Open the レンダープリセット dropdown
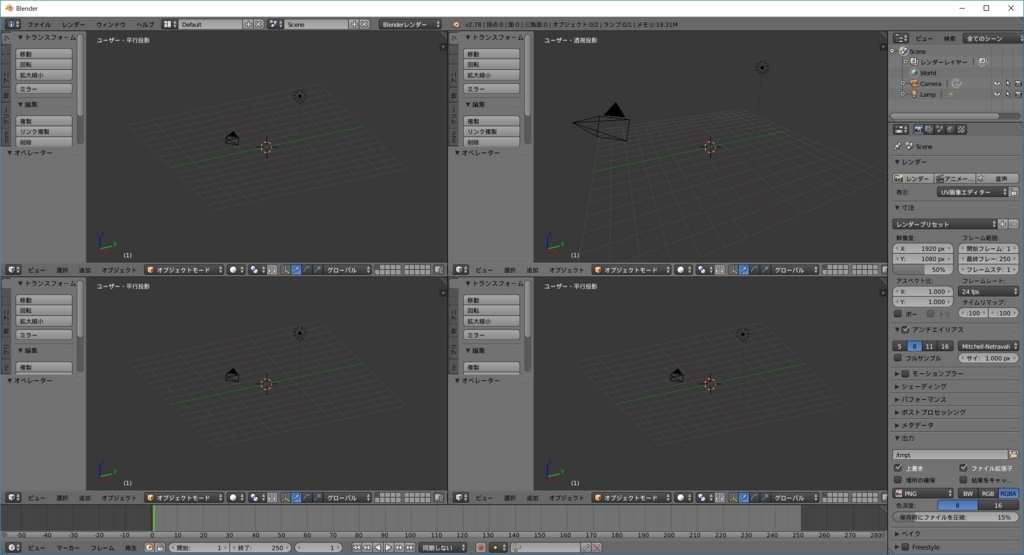The image size is (1024, 555). (945, 224)
